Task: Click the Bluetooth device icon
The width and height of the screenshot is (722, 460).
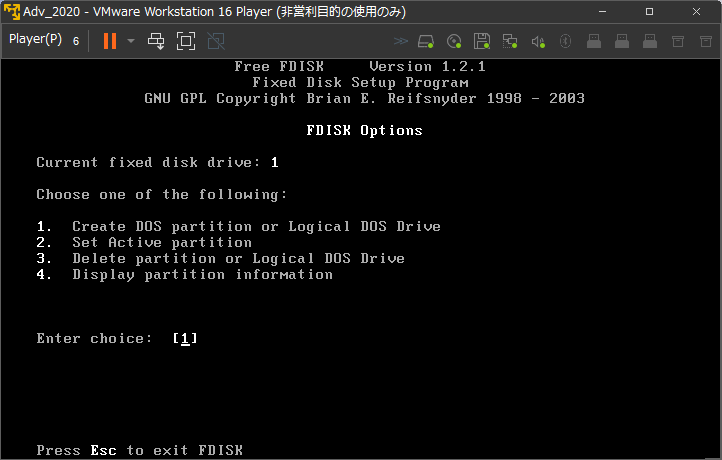Action: tap(565, 41)
